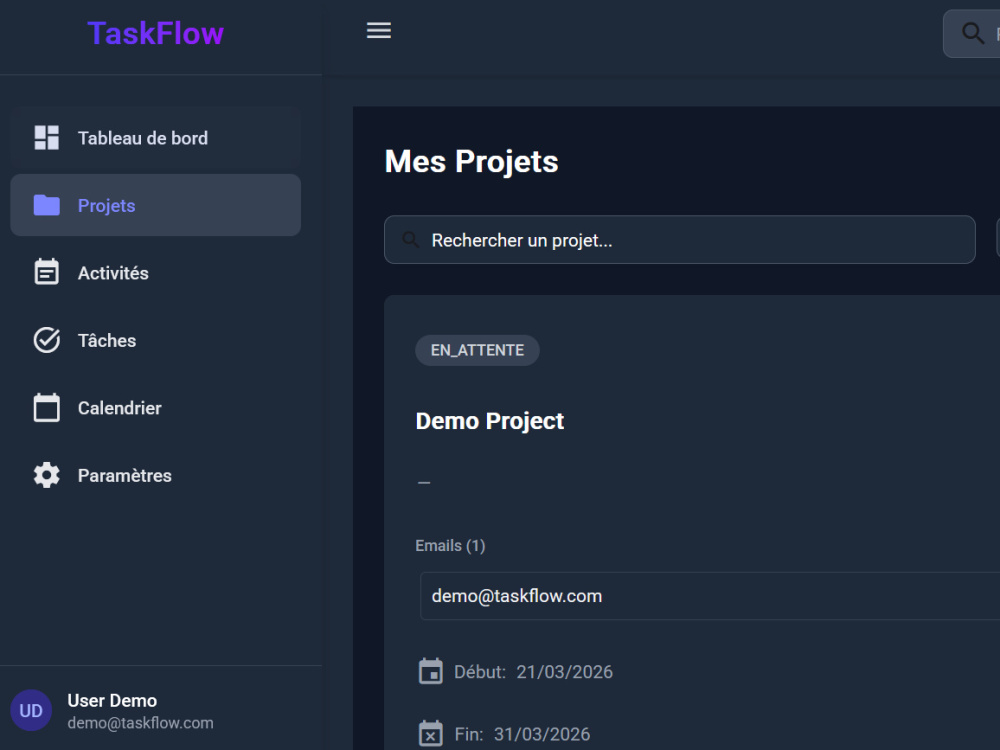Image resolution: width=1000 pixels, height=750 pixels.
Task: Select Projets in the sidebar
Action: click(156, 205)
